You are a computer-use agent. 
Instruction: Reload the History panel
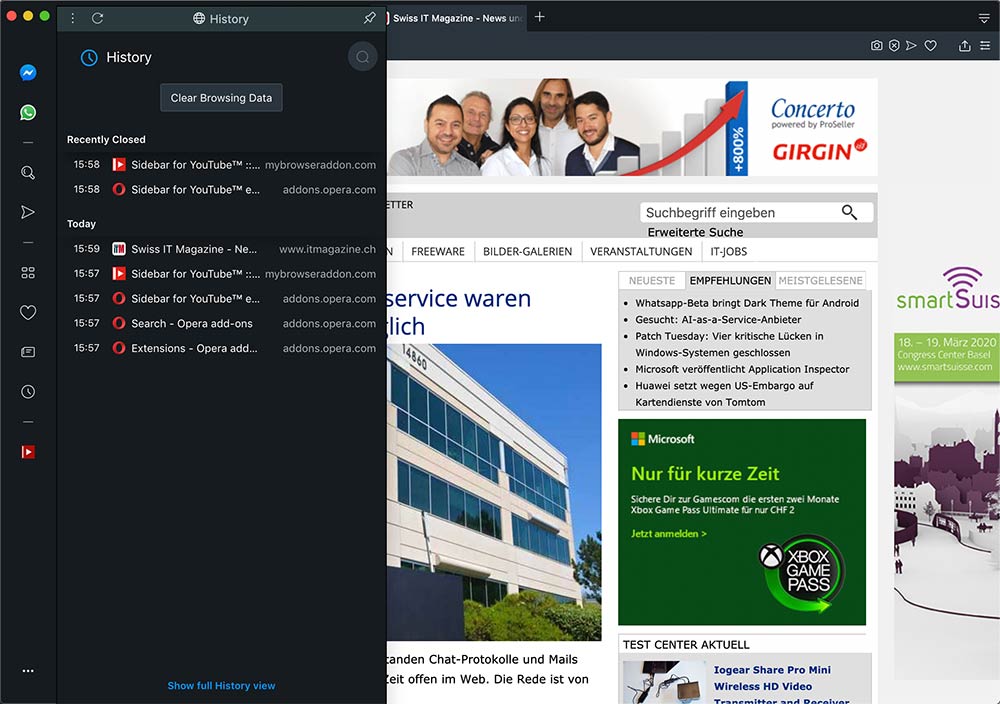(97, 18)
